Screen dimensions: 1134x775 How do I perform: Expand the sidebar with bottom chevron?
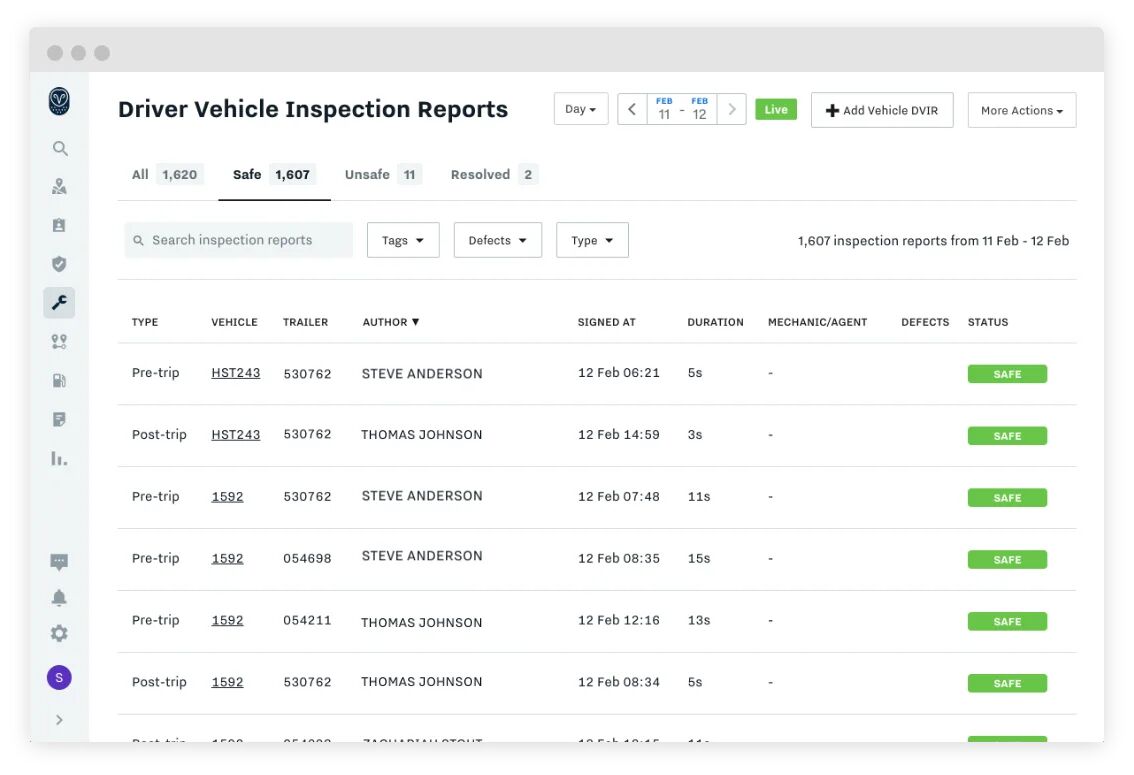(x=59, y=720)
